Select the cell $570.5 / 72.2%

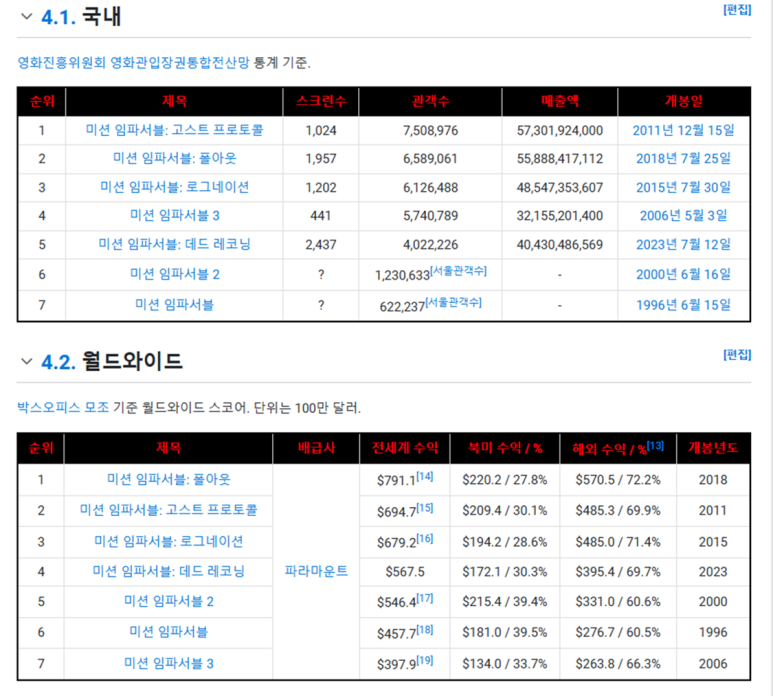[618, 480]
